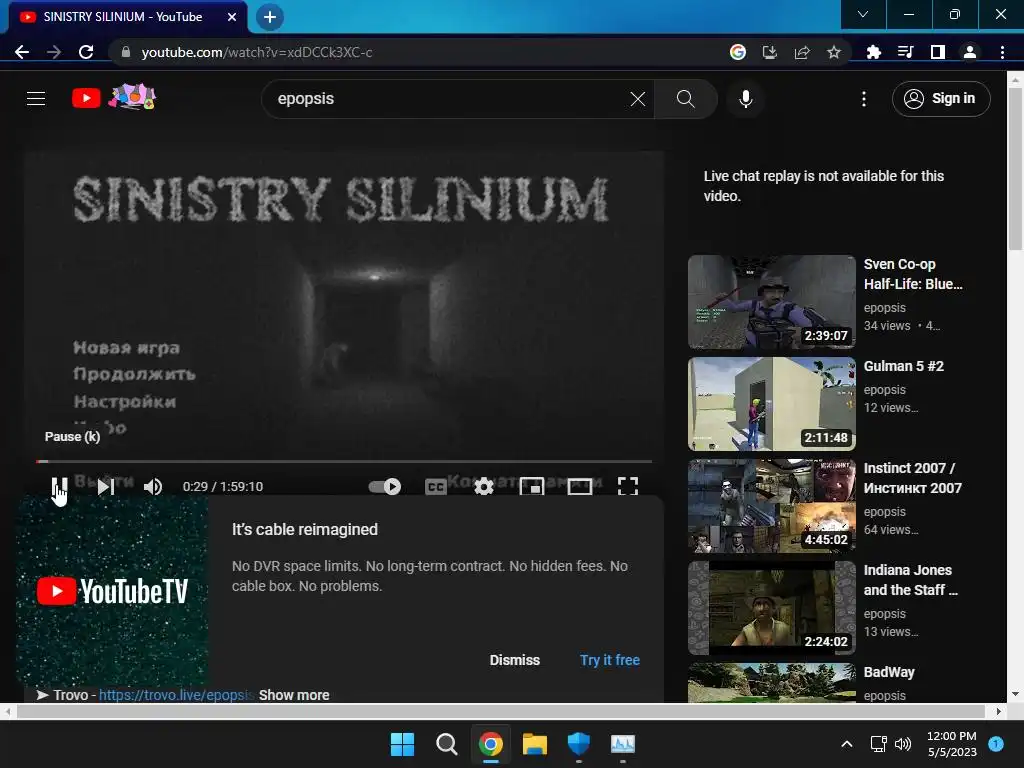The width and height of the screenshot is (1024, 768).
Task: Open Windows Start menu
Action: 402,744
